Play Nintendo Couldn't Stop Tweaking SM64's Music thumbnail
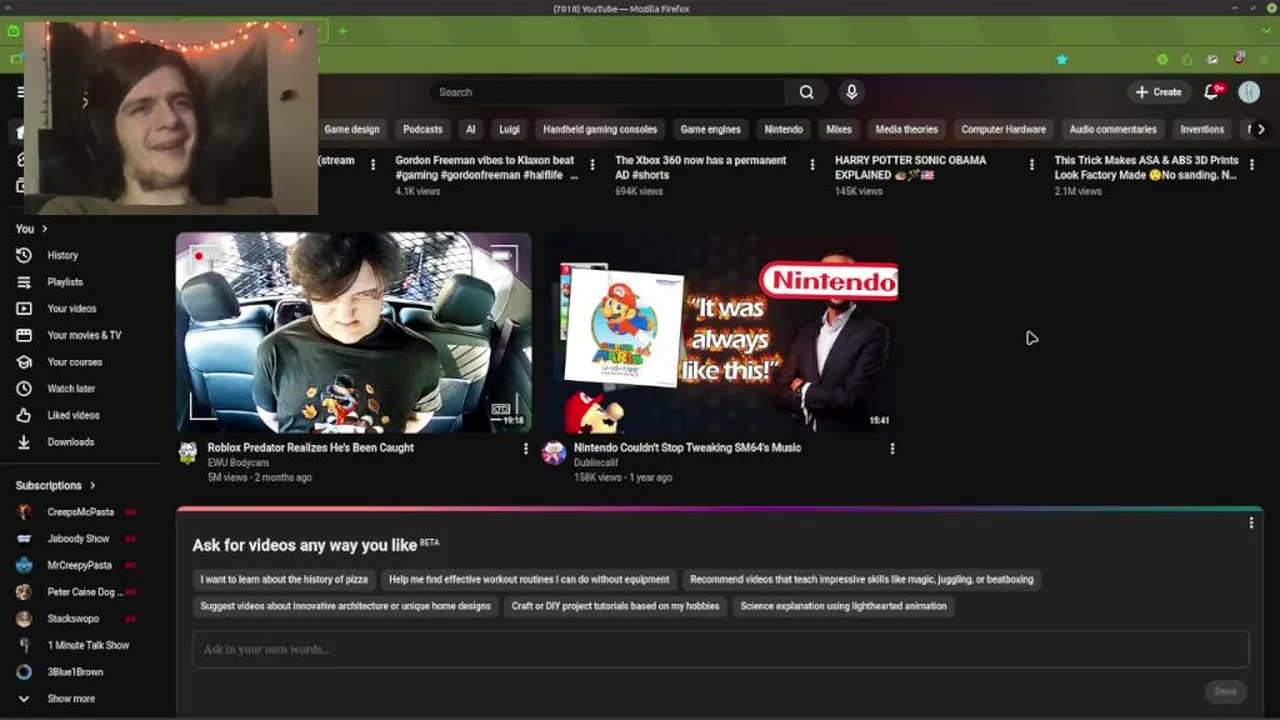The width and height of the screenshot is (1280, 720). pos(721,332)
